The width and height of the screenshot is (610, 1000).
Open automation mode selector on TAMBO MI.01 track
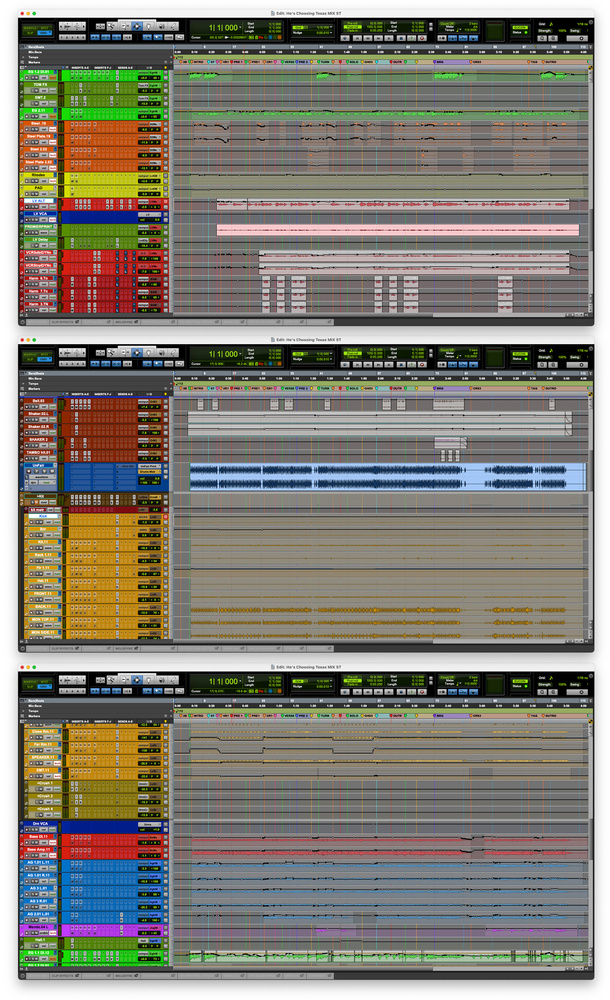coord(54,458)
